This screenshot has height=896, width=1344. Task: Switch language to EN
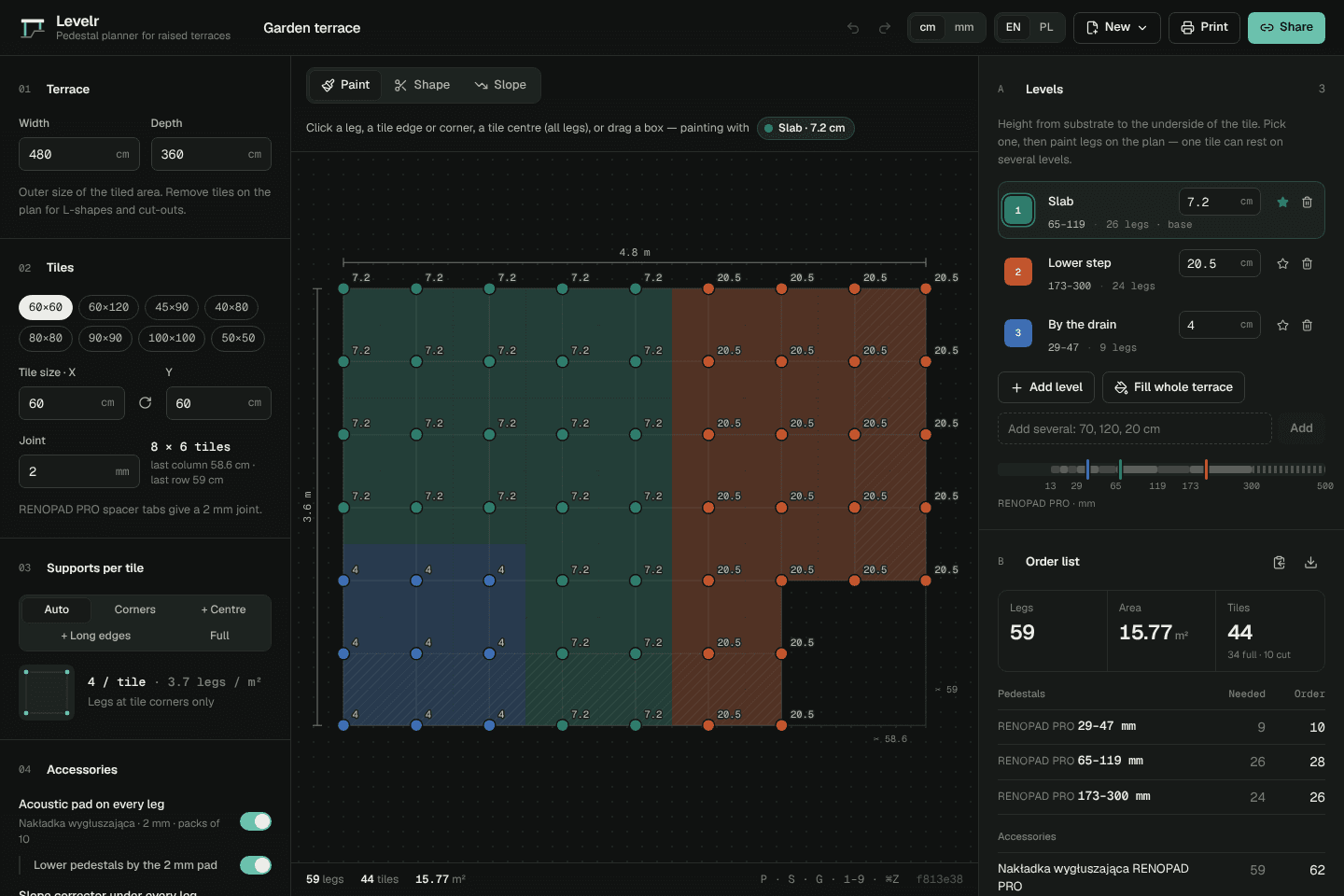point(1014,27)
